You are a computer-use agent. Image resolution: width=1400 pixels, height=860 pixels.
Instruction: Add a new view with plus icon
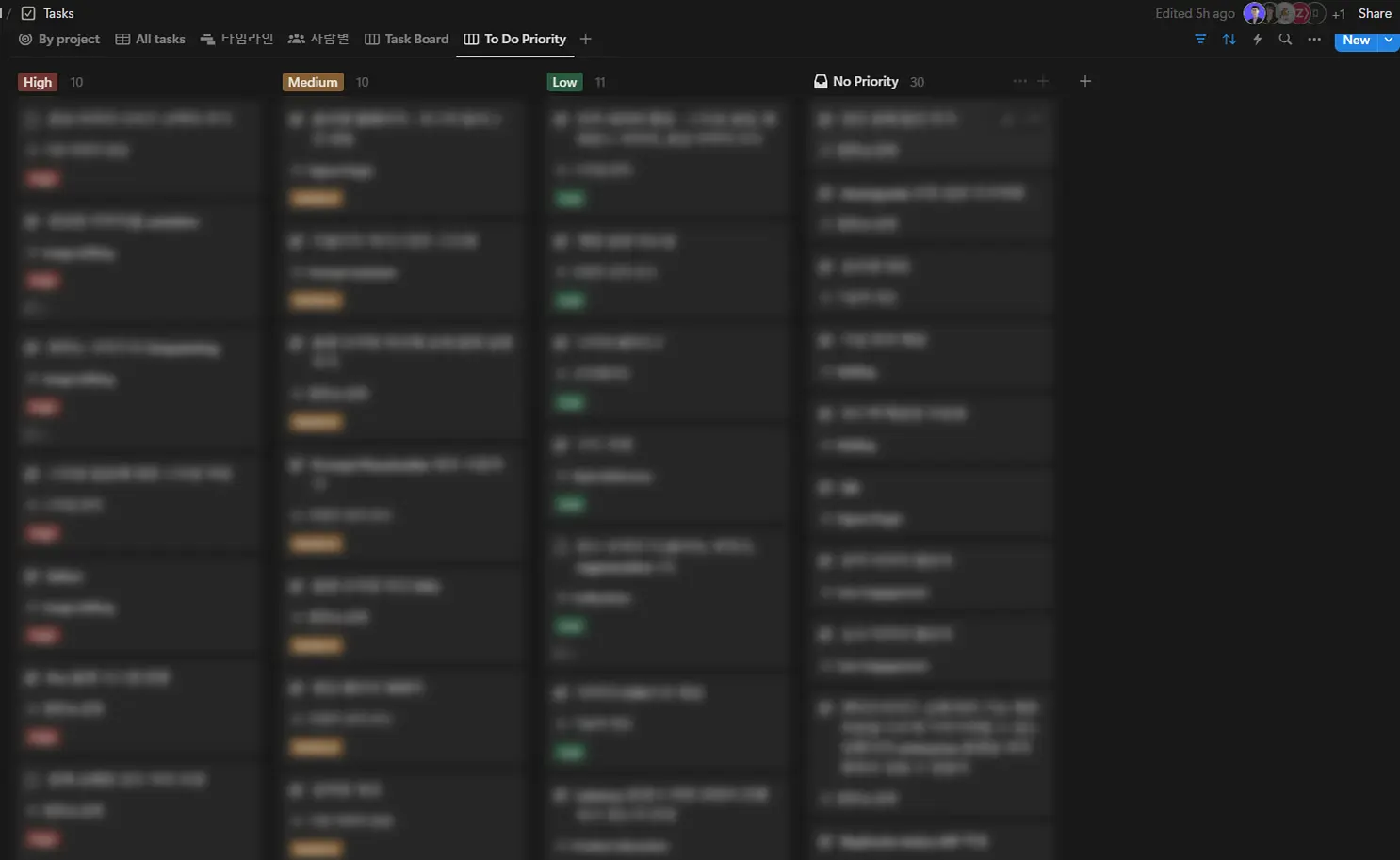(x=586, y=39)
